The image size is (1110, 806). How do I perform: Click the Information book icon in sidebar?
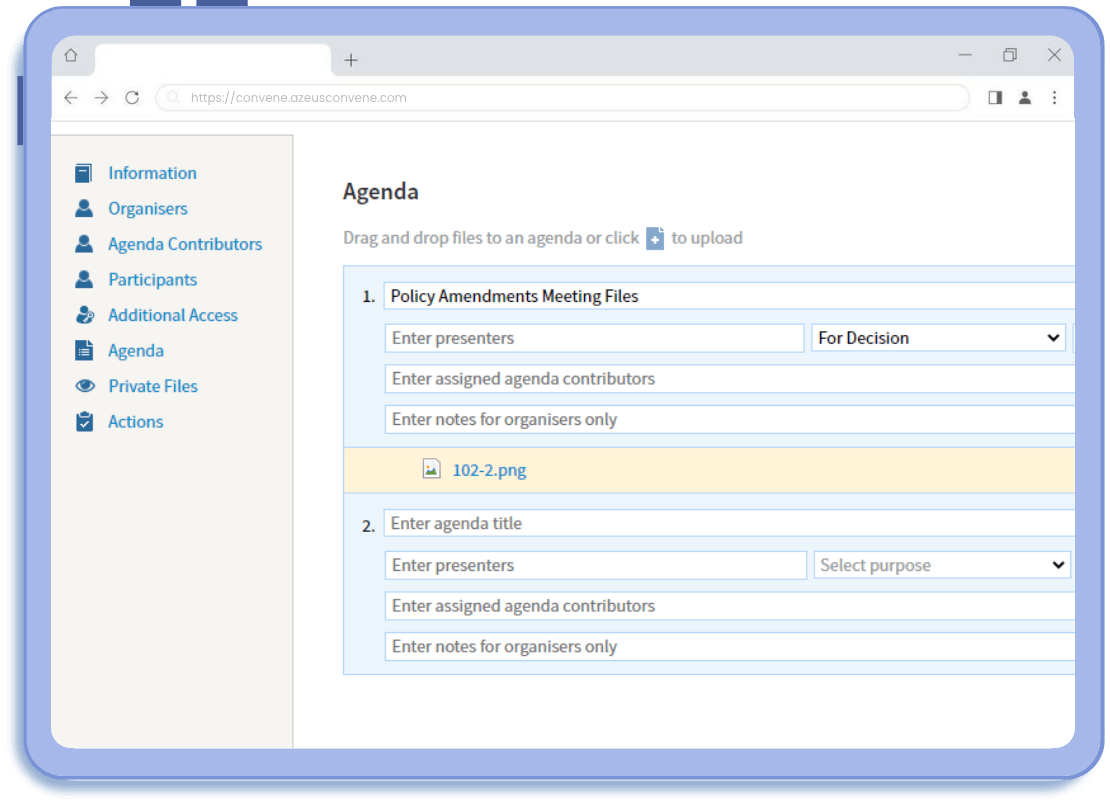click(x=84, y=173)
